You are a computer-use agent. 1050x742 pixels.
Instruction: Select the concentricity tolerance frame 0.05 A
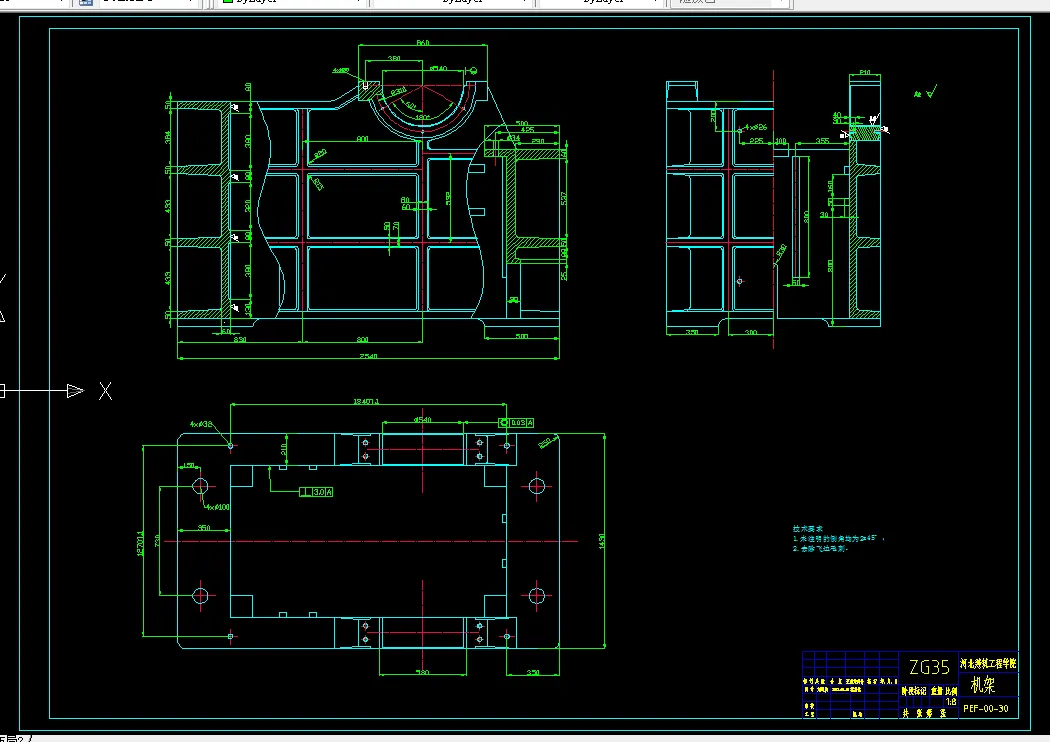click(516, 423)
